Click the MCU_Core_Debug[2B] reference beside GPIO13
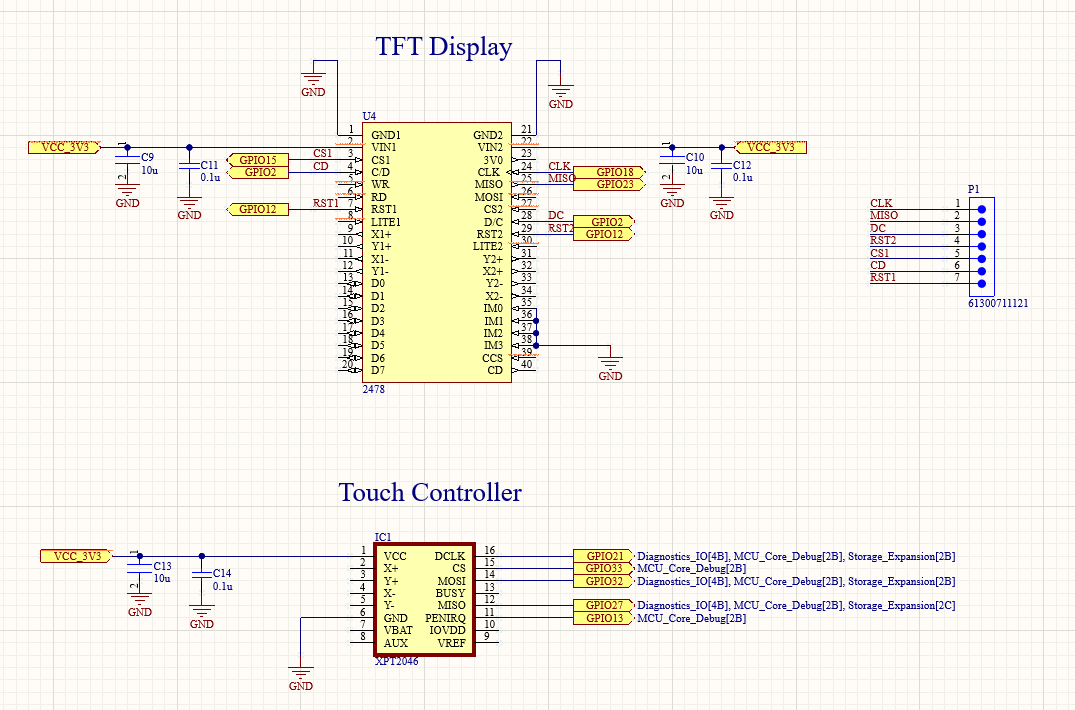Viewport: 1075px width, 710px height. point(692,618)
